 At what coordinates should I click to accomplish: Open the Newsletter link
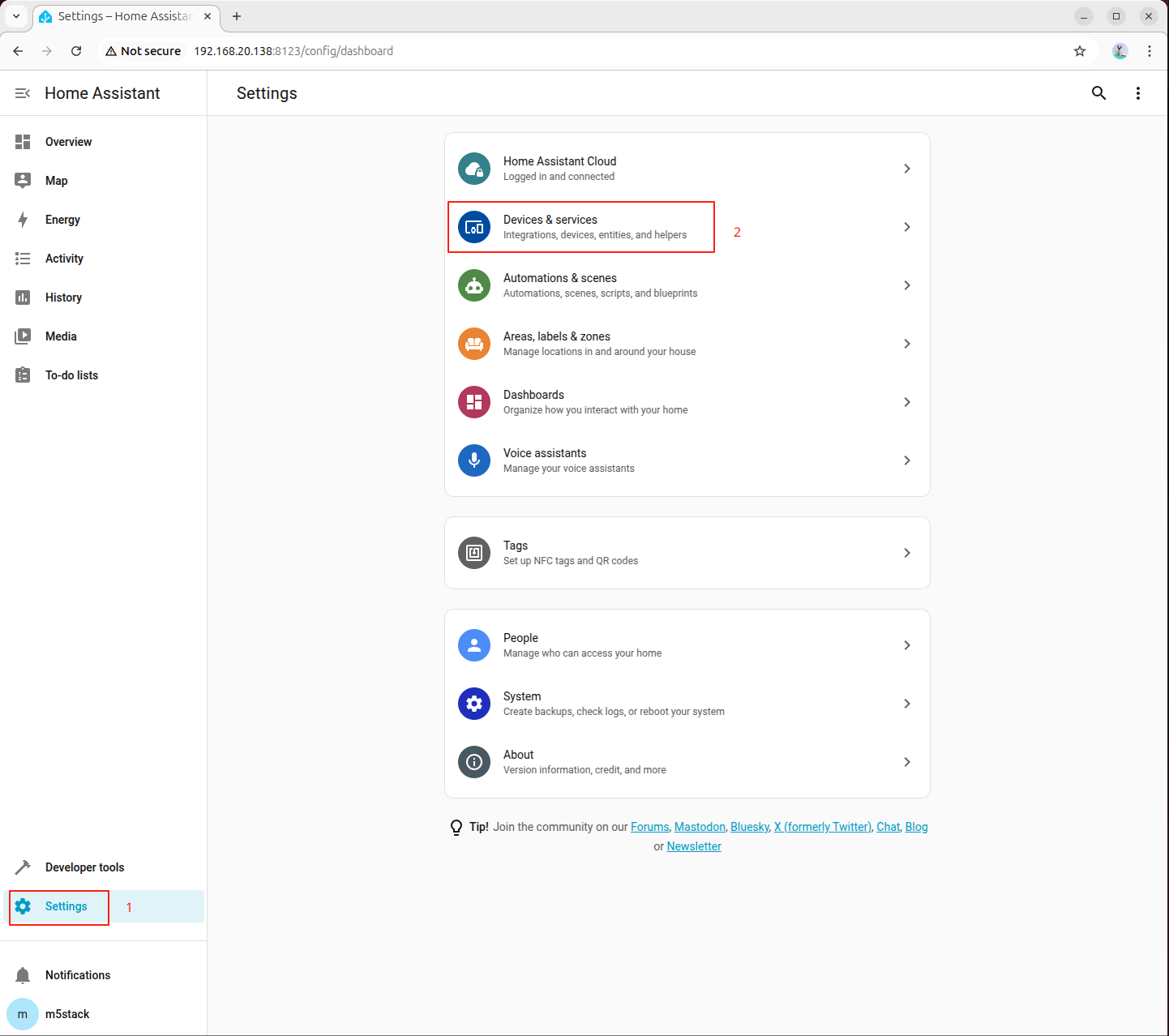(694, 846)
